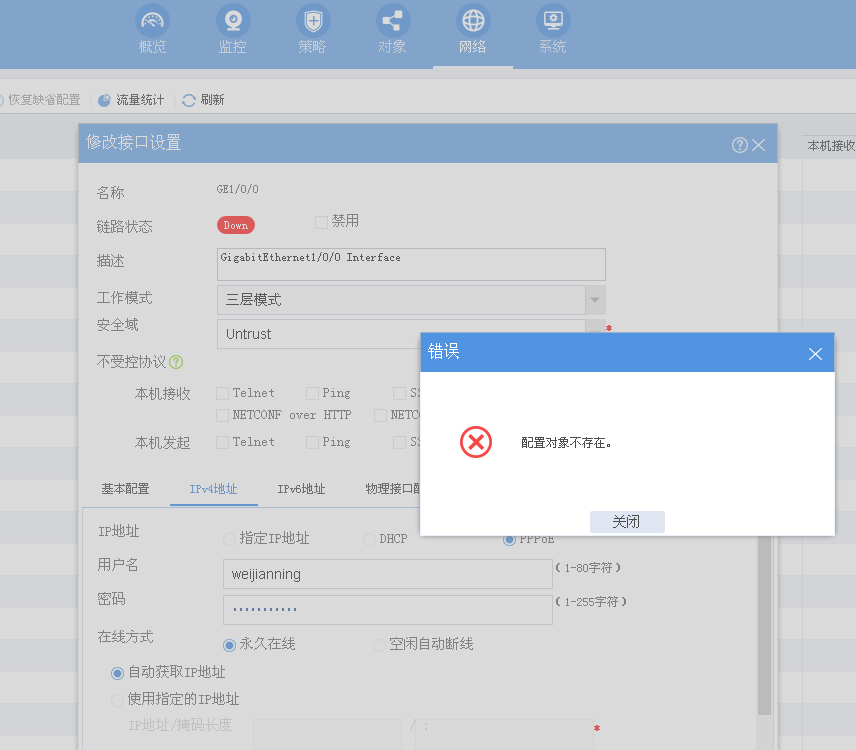Switch to IPv6地址 tab
The image size is (856, 750).
point(301,489)
